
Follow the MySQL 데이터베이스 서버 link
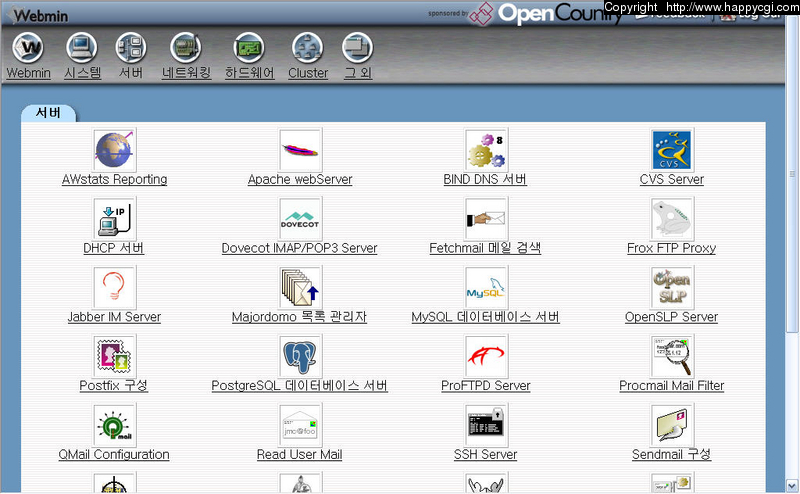click(x=486, y=317)
